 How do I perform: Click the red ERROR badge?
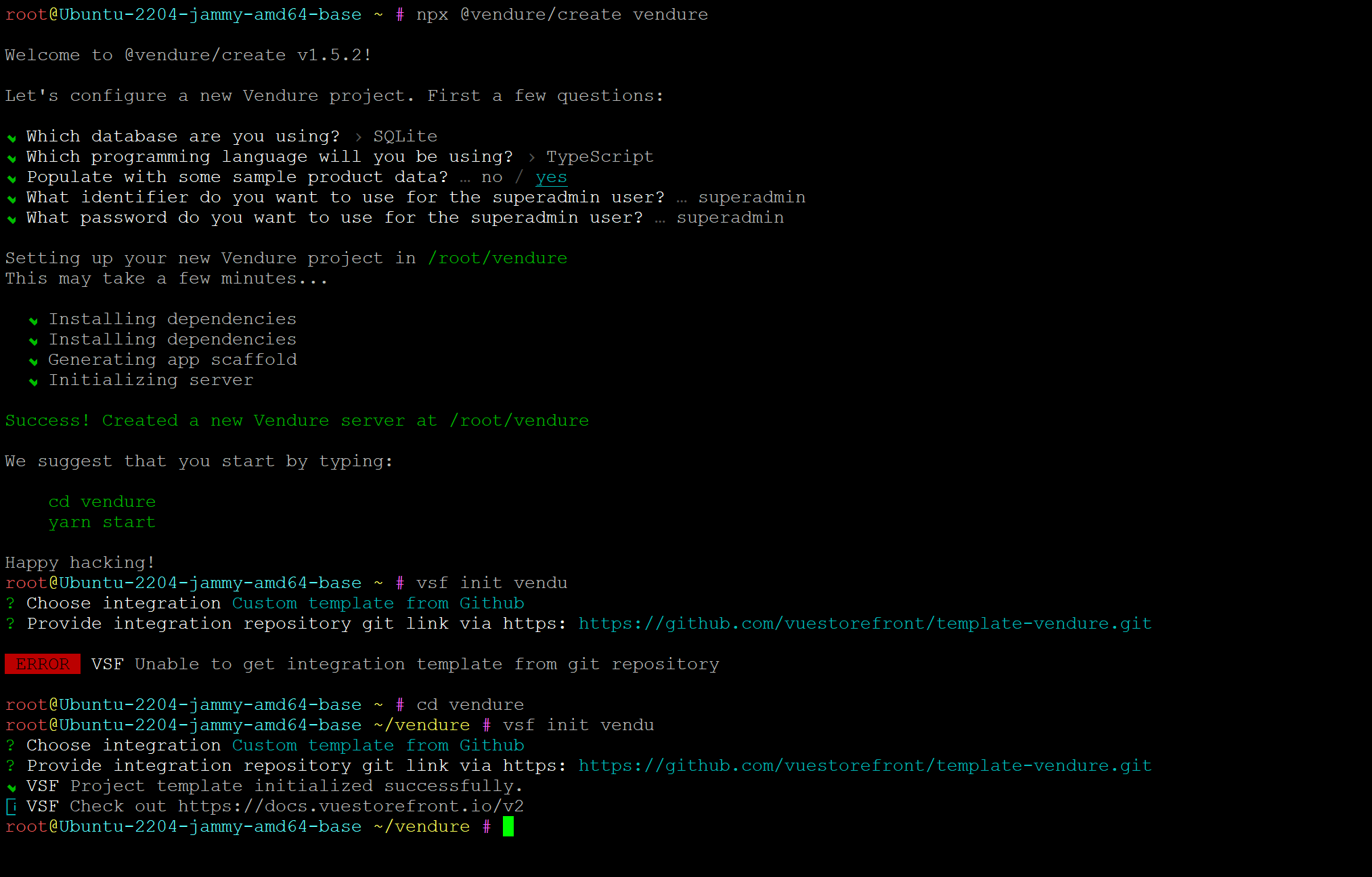click(43, 664)
